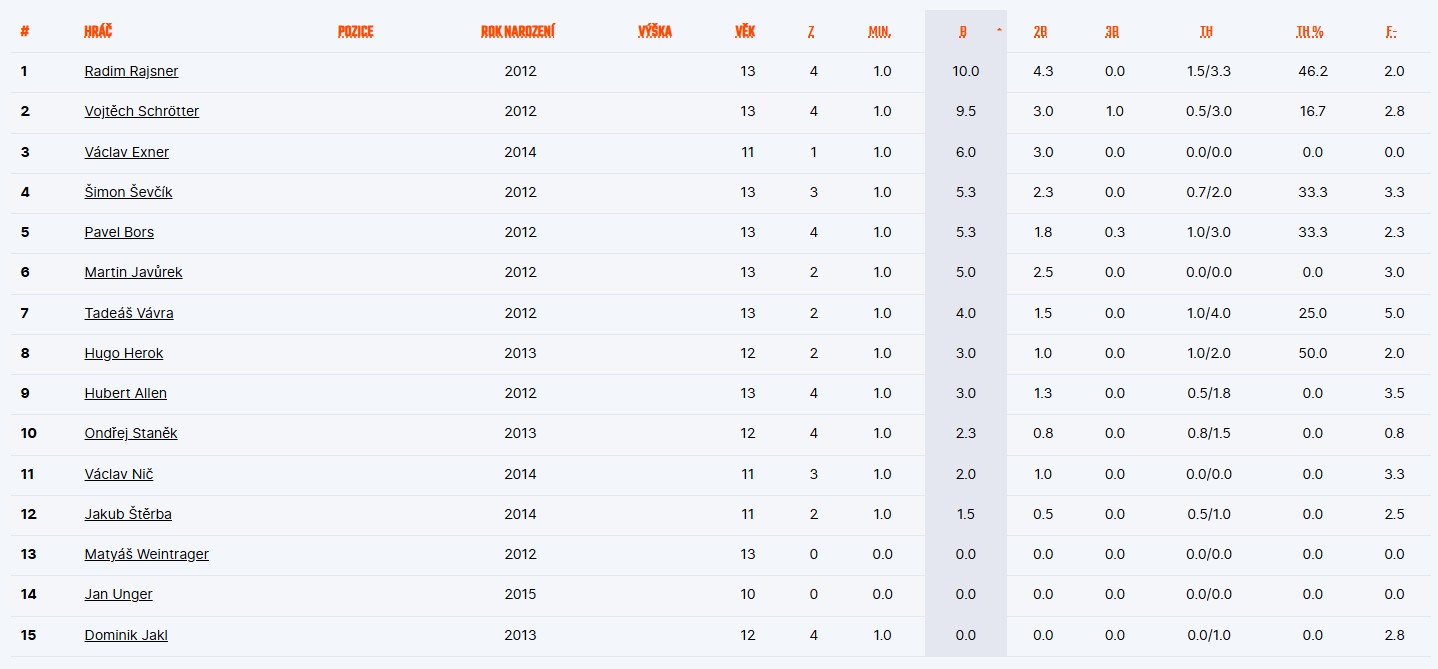Sort table by HRÁČ column

[x=98, y=32]
